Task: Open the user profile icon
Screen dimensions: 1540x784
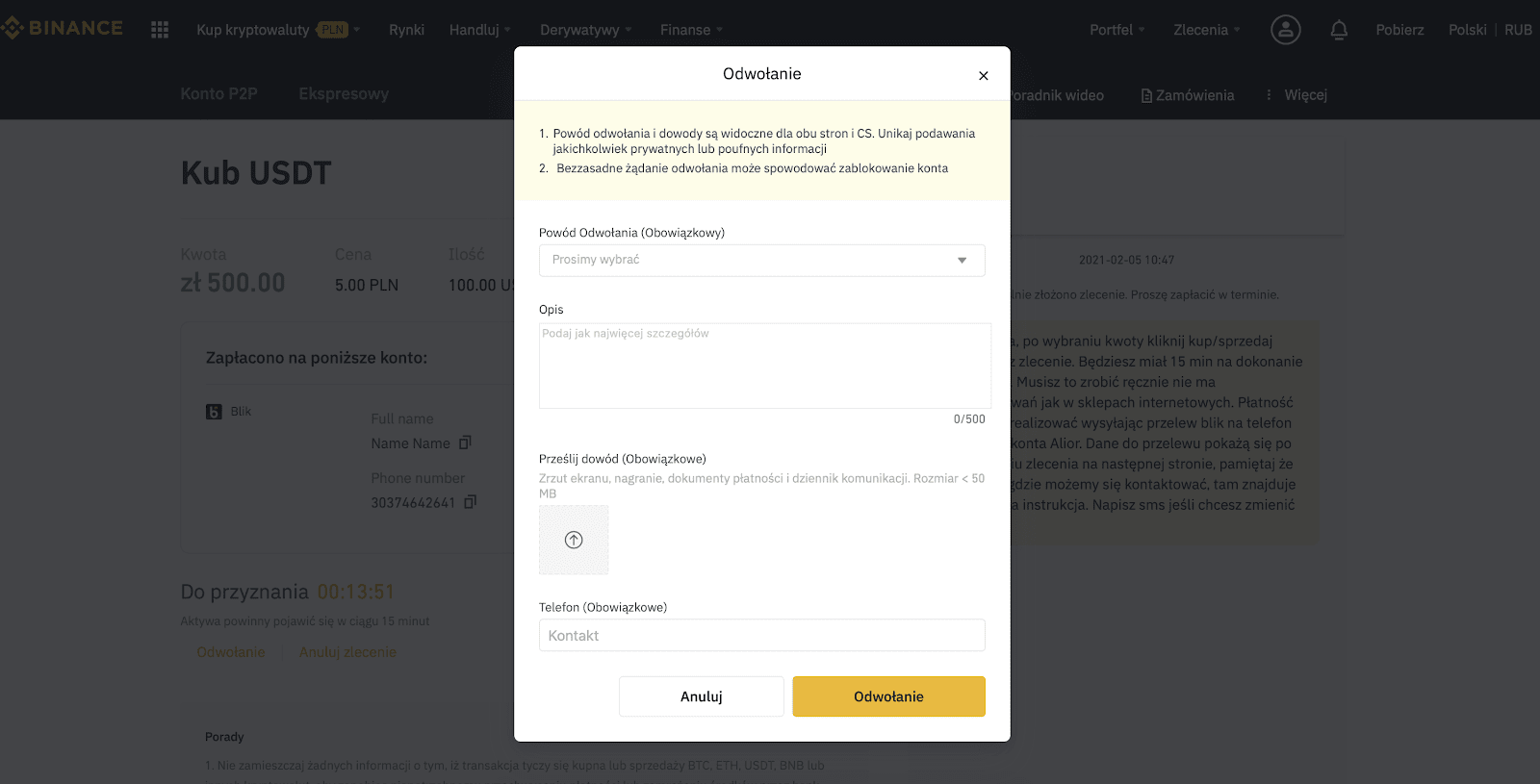Action: (x=1285, y=30)
